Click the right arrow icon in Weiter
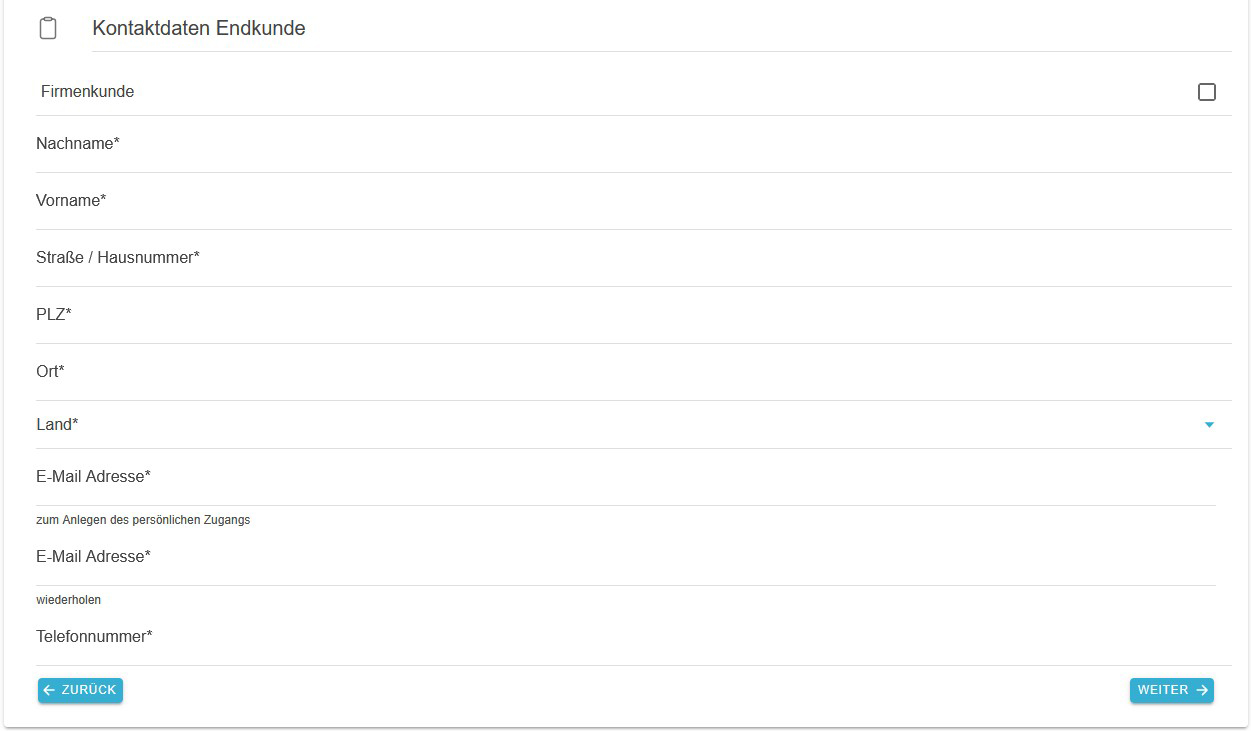 [x=1201, y=690]
